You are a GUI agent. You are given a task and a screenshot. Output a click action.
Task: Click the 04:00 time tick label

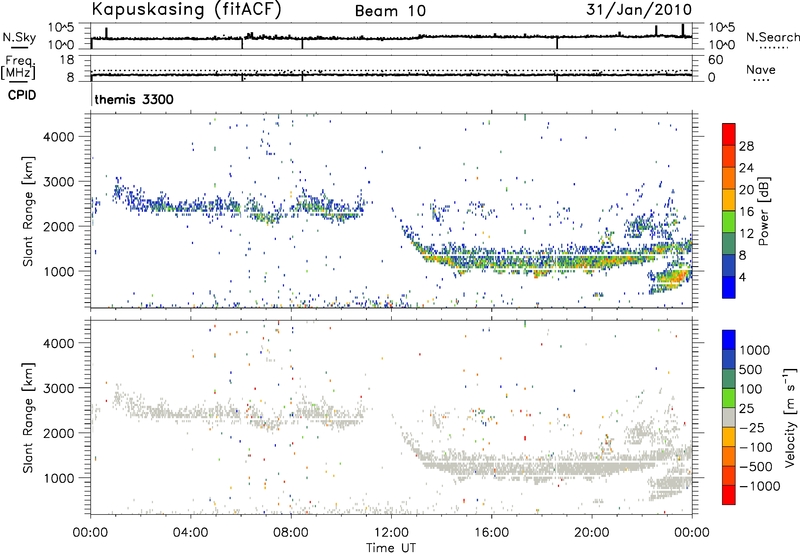(x=190, y=533)
